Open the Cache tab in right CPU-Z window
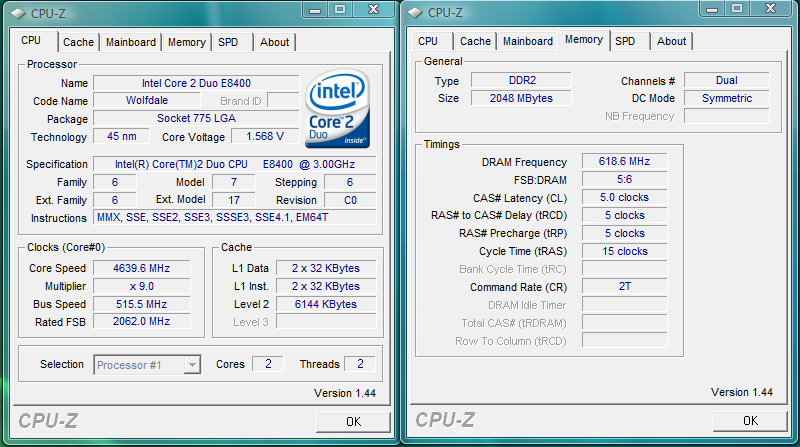The image size is (800, 447). (475, 41)
